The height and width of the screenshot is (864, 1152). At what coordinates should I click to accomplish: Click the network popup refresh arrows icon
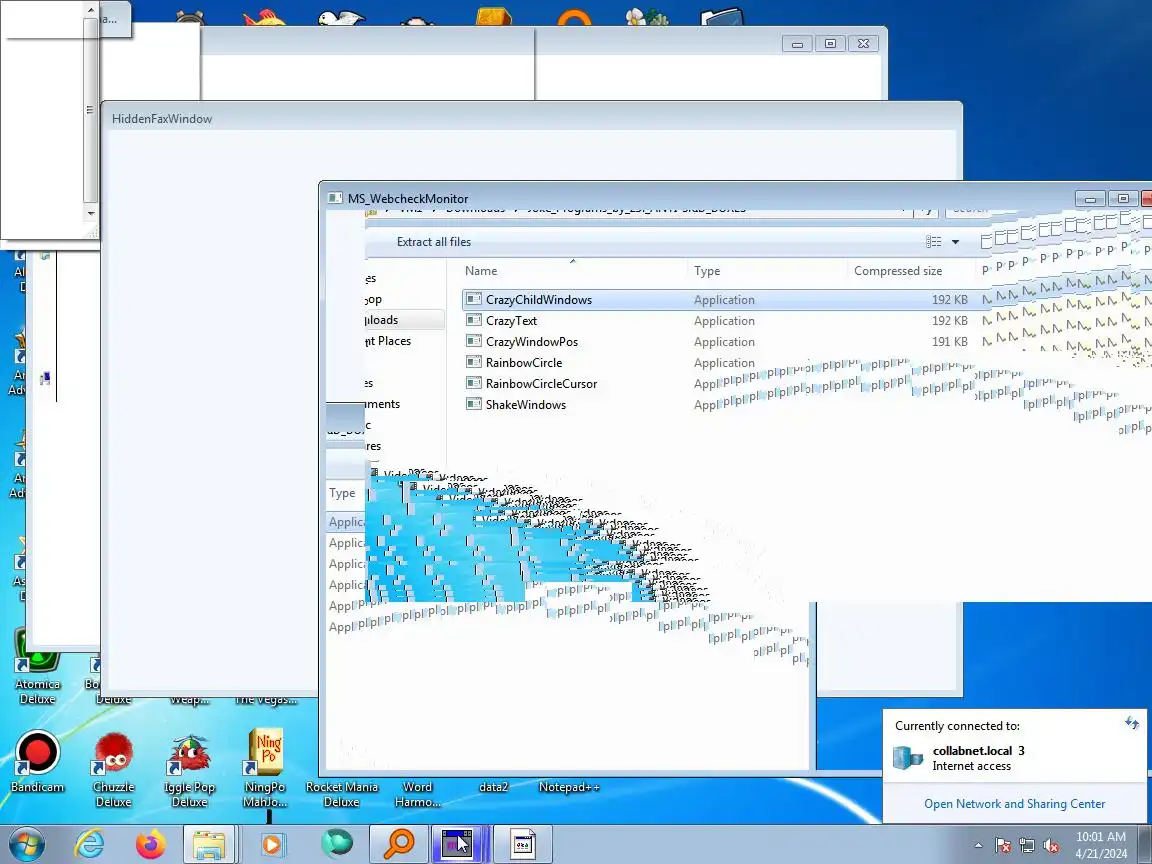pyautogui.click(x=1131, y=724)
